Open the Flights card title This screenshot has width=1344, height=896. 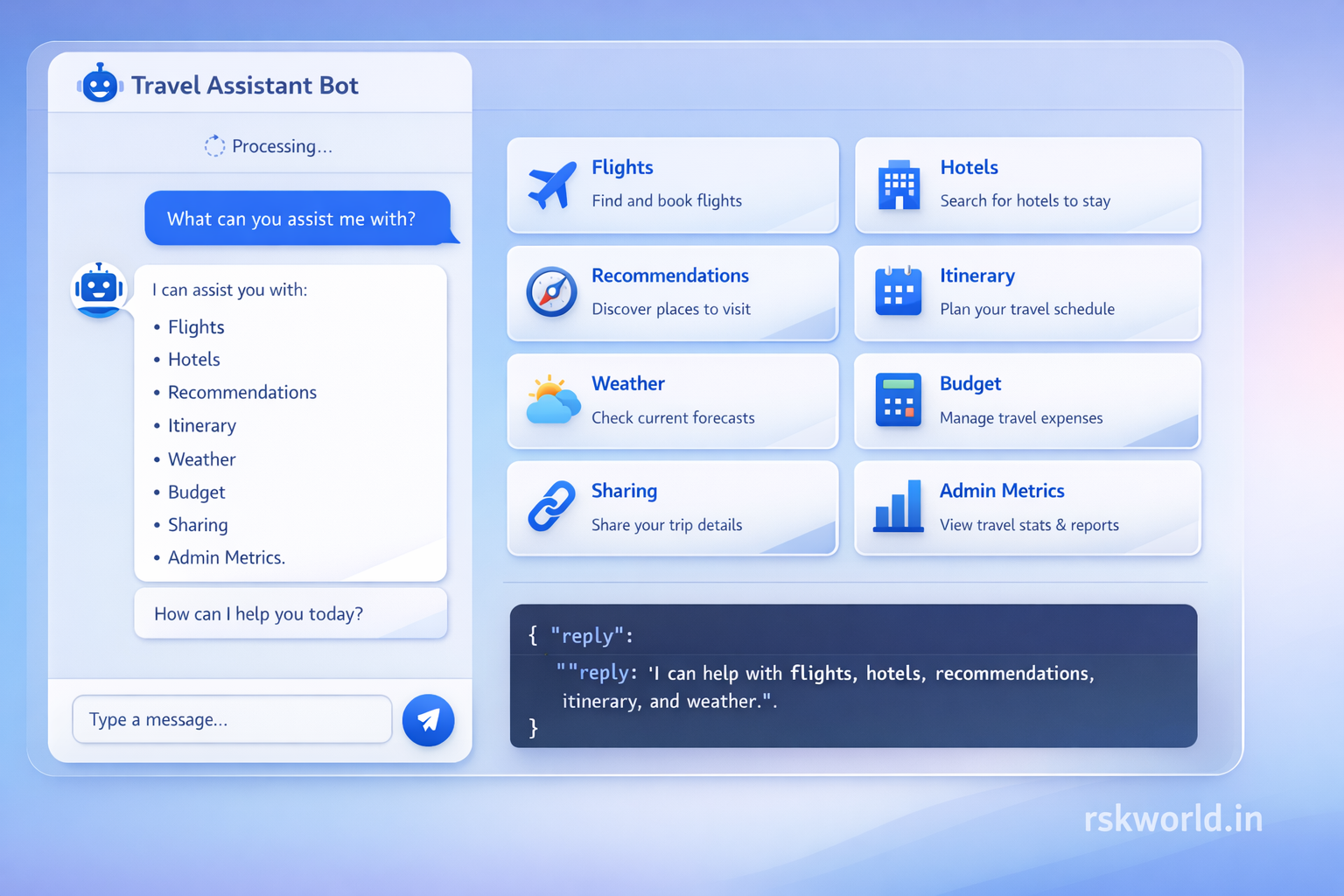pos(622,167)
